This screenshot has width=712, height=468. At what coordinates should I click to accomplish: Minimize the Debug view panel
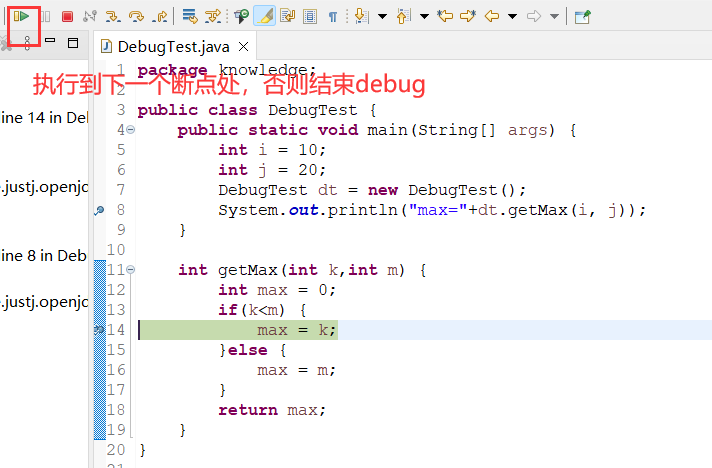point(50,40)
